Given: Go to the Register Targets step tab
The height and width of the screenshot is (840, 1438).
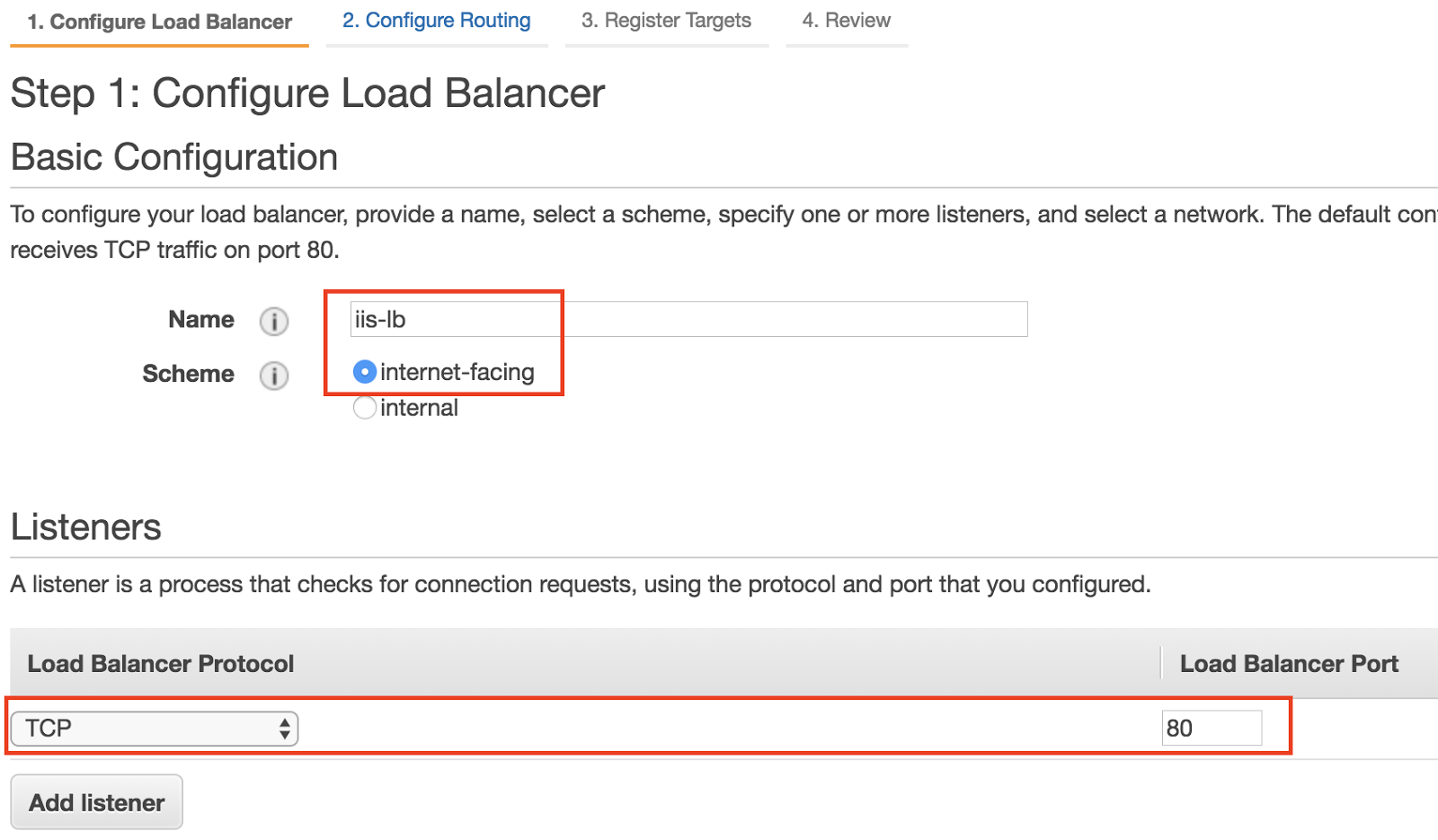Looking at the screenshot, I should click(x=666, y=21).
